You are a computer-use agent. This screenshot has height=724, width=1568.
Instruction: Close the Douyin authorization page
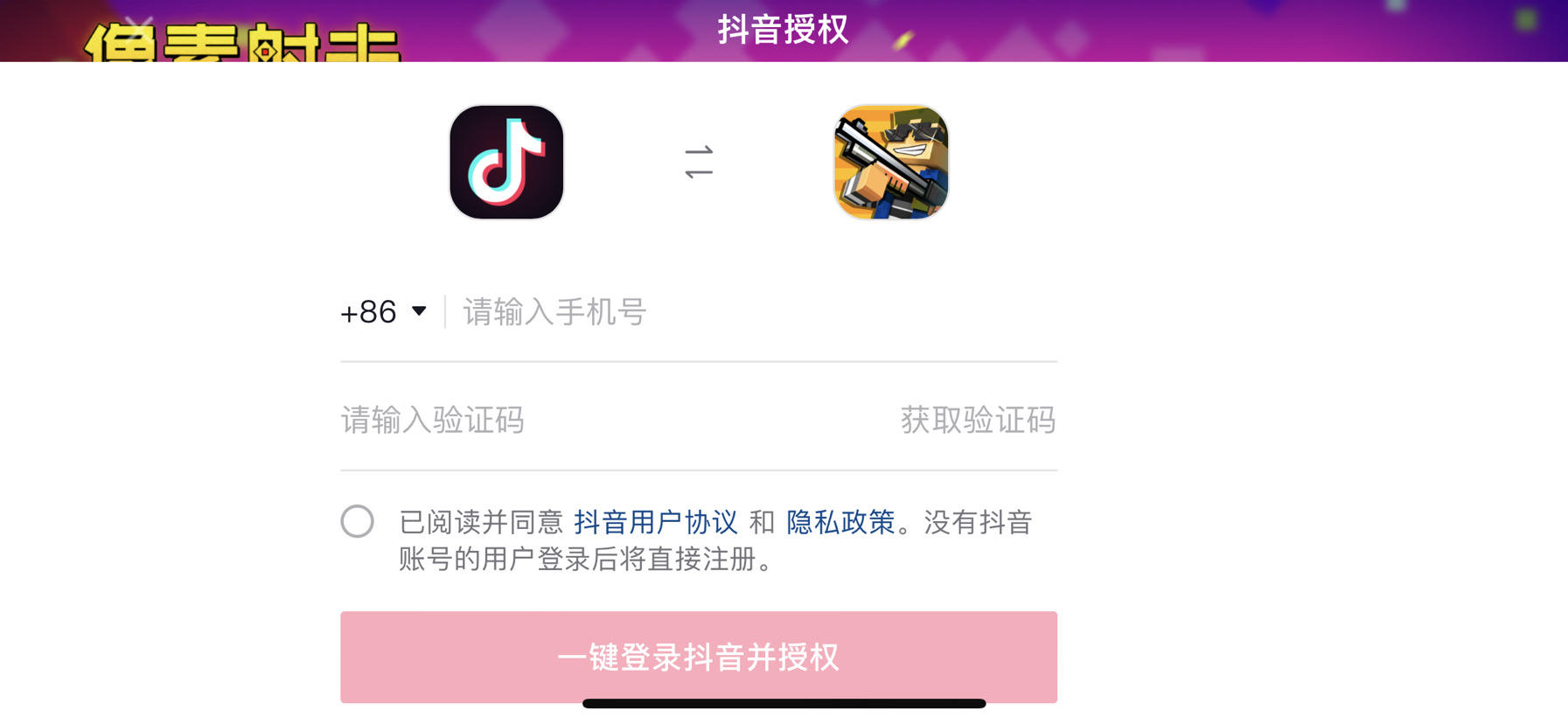click(139, 24)
